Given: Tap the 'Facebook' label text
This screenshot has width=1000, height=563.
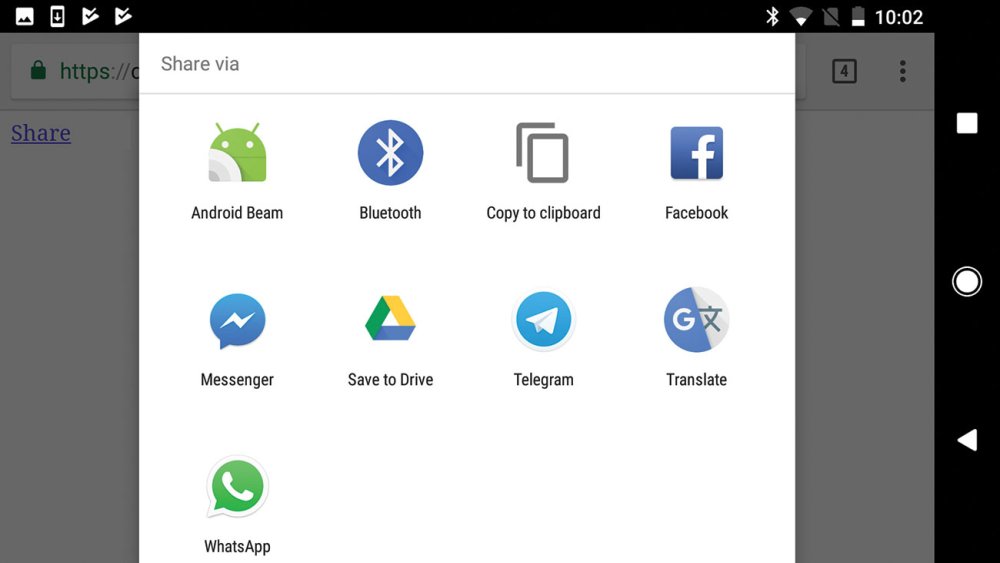Looking at the screenshot, I should (x=696, y=213).
